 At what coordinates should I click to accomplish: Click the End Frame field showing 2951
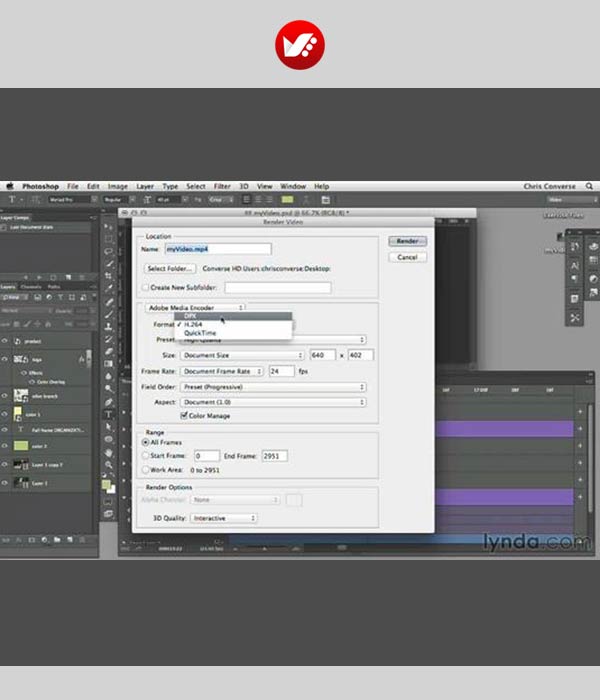[275, 456]
